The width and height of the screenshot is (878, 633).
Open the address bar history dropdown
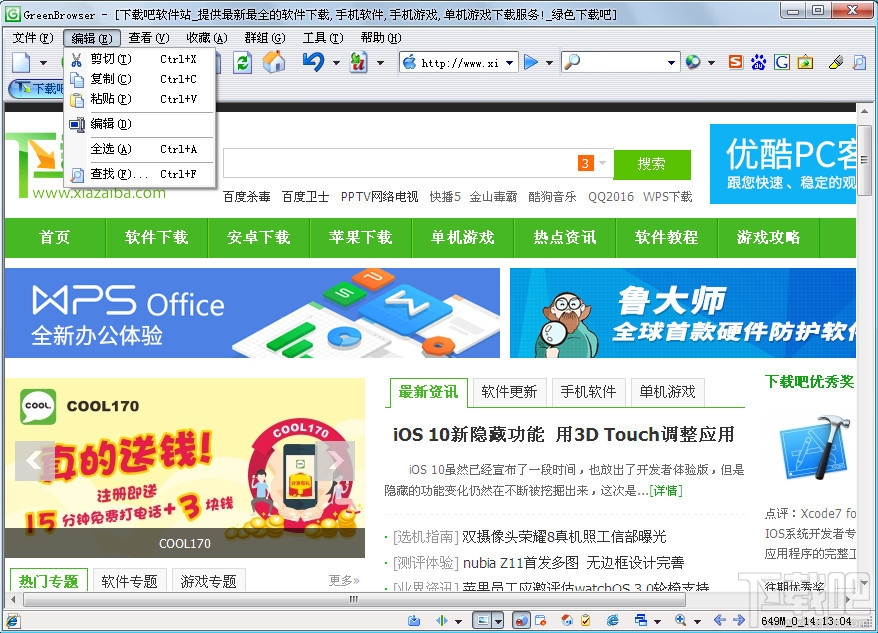(510, 62)
